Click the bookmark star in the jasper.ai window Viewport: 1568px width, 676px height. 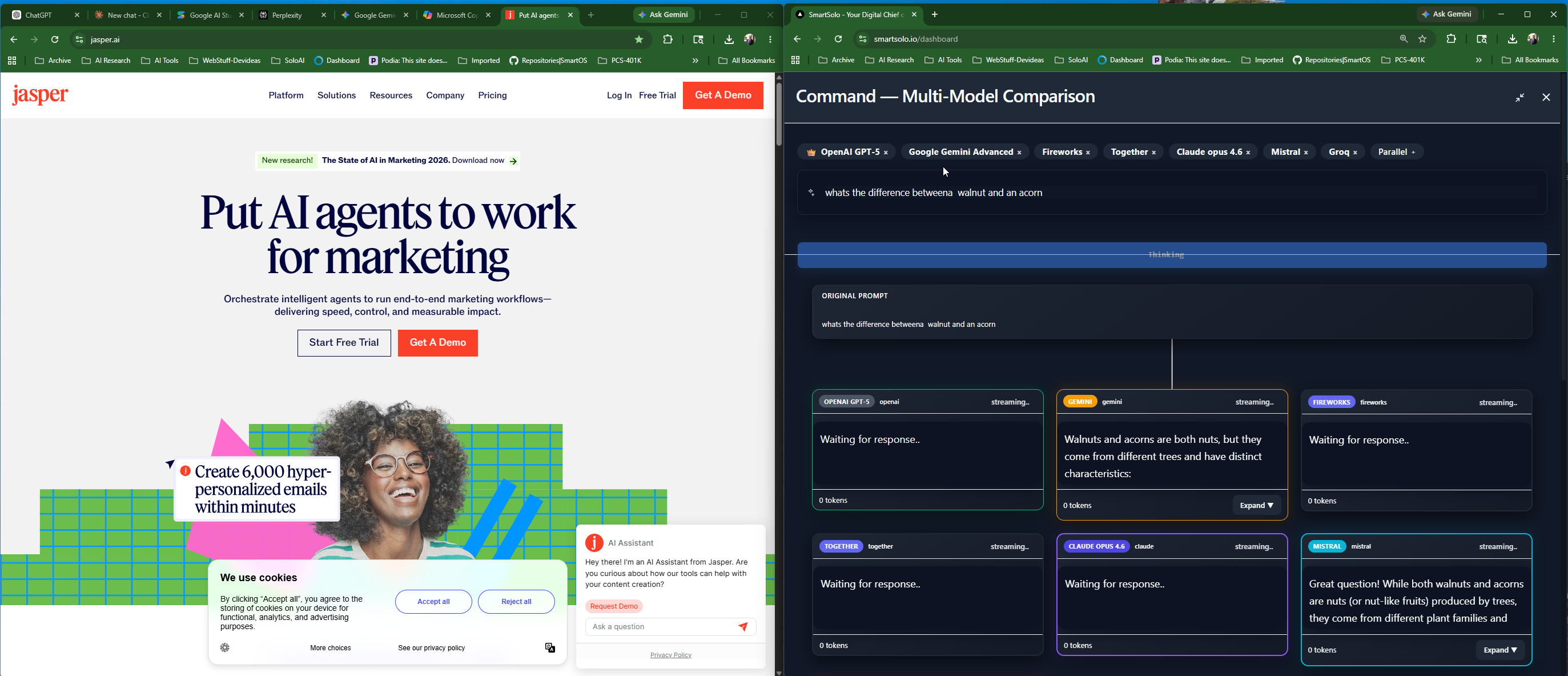click(x=639, y=39)
